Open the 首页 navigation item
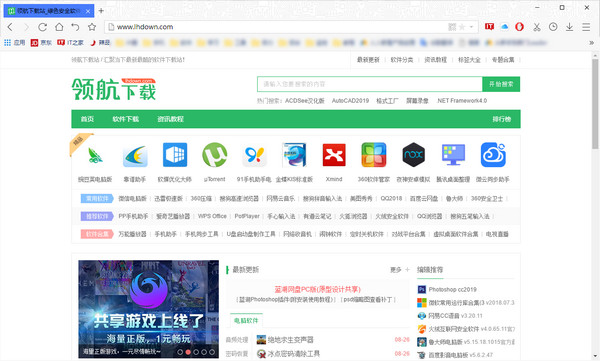 coord(87,119)
